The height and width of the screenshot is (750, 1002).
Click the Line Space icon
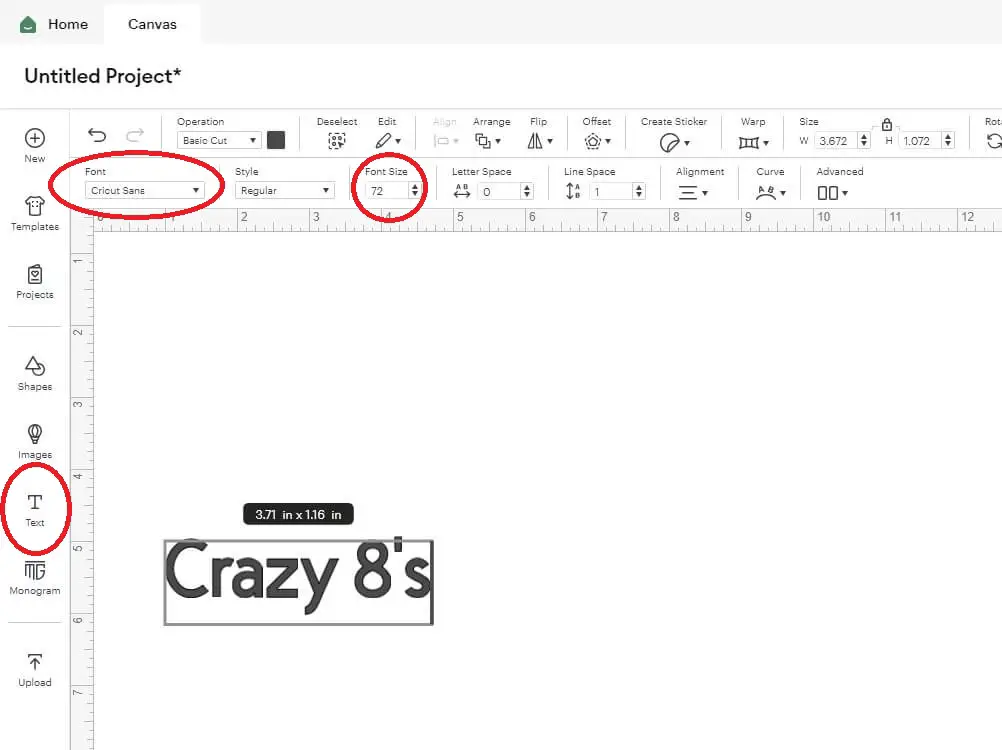click(x=573, y=191)
